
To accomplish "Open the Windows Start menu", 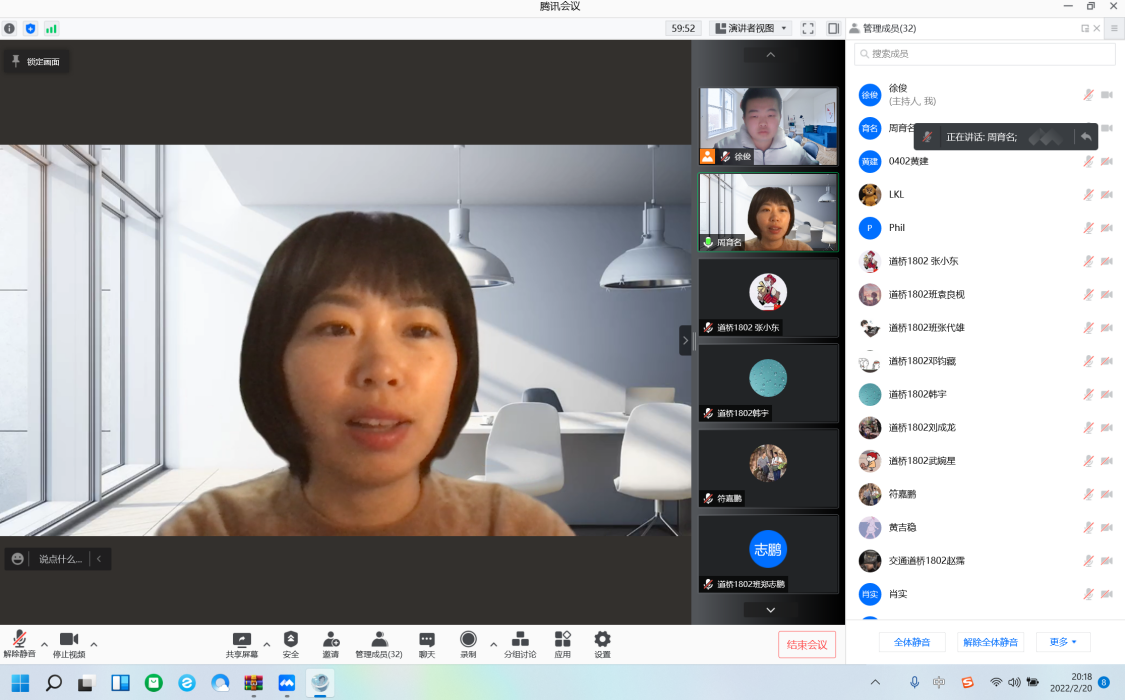I will [20, 683].
